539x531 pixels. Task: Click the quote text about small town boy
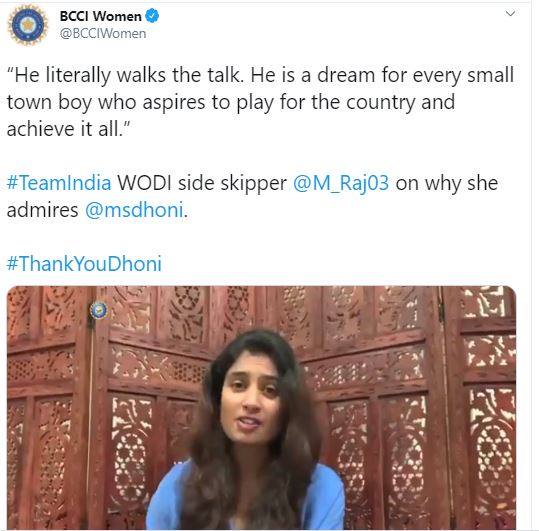pyautogui.click(x=260, y=102)
